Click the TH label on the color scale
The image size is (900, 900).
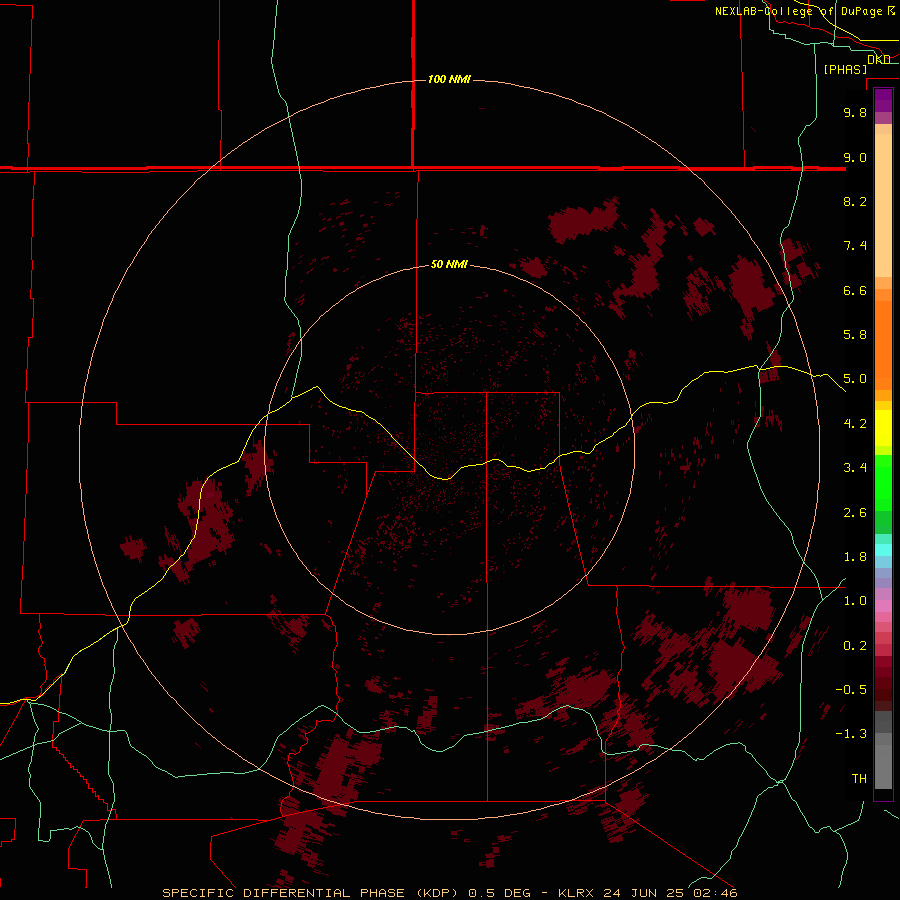859,779
